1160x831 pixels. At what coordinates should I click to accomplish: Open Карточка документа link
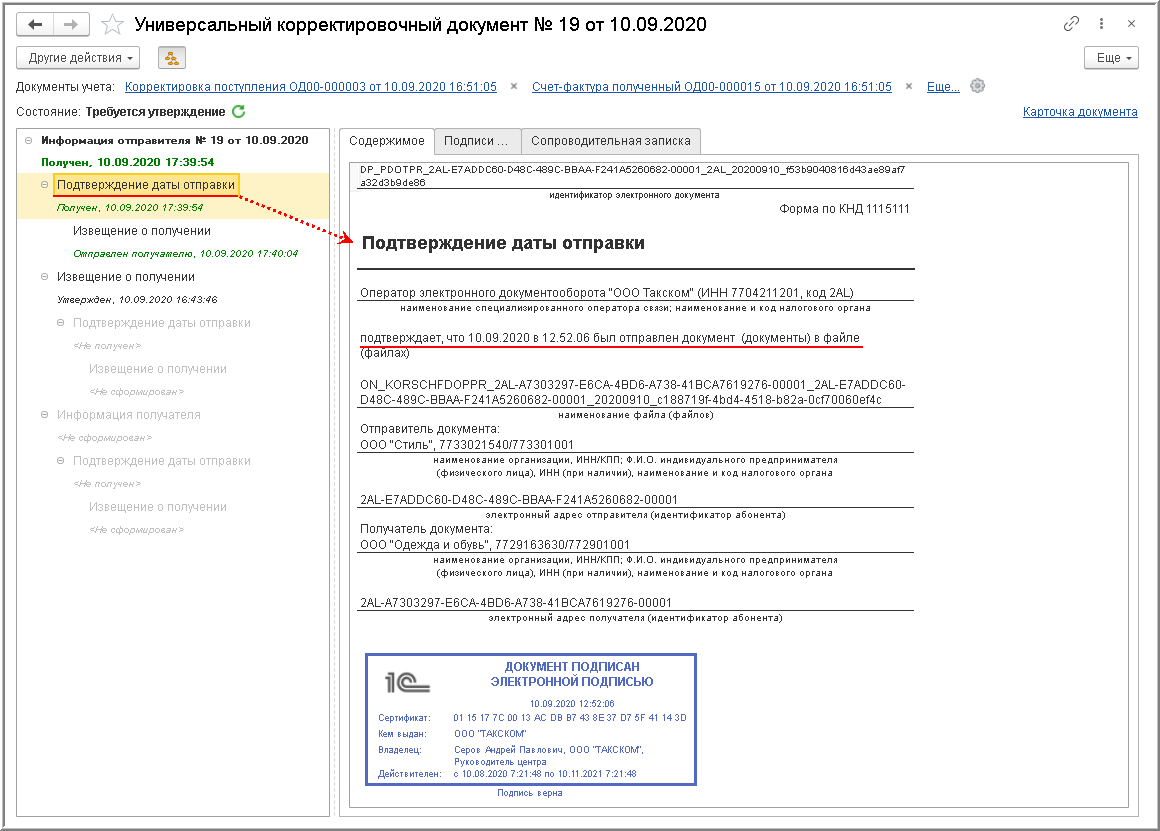1080,112
